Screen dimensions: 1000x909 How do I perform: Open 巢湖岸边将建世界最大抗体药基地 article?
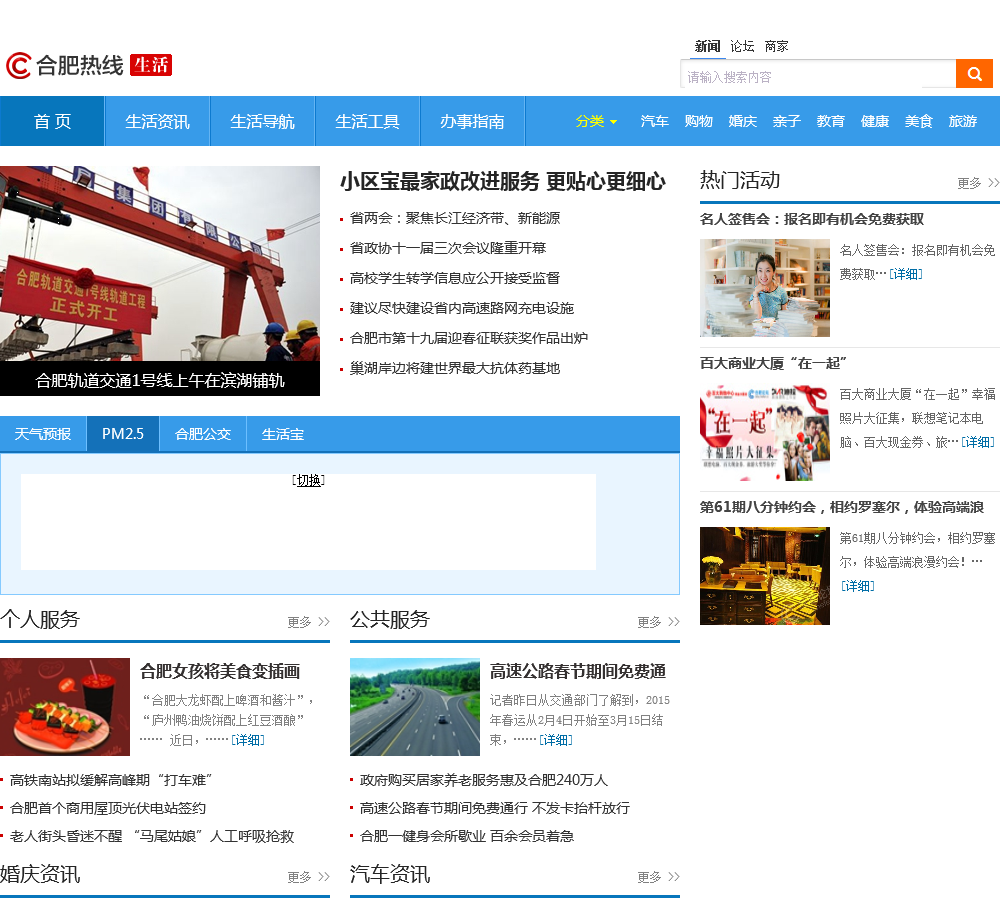coord(455,368)
